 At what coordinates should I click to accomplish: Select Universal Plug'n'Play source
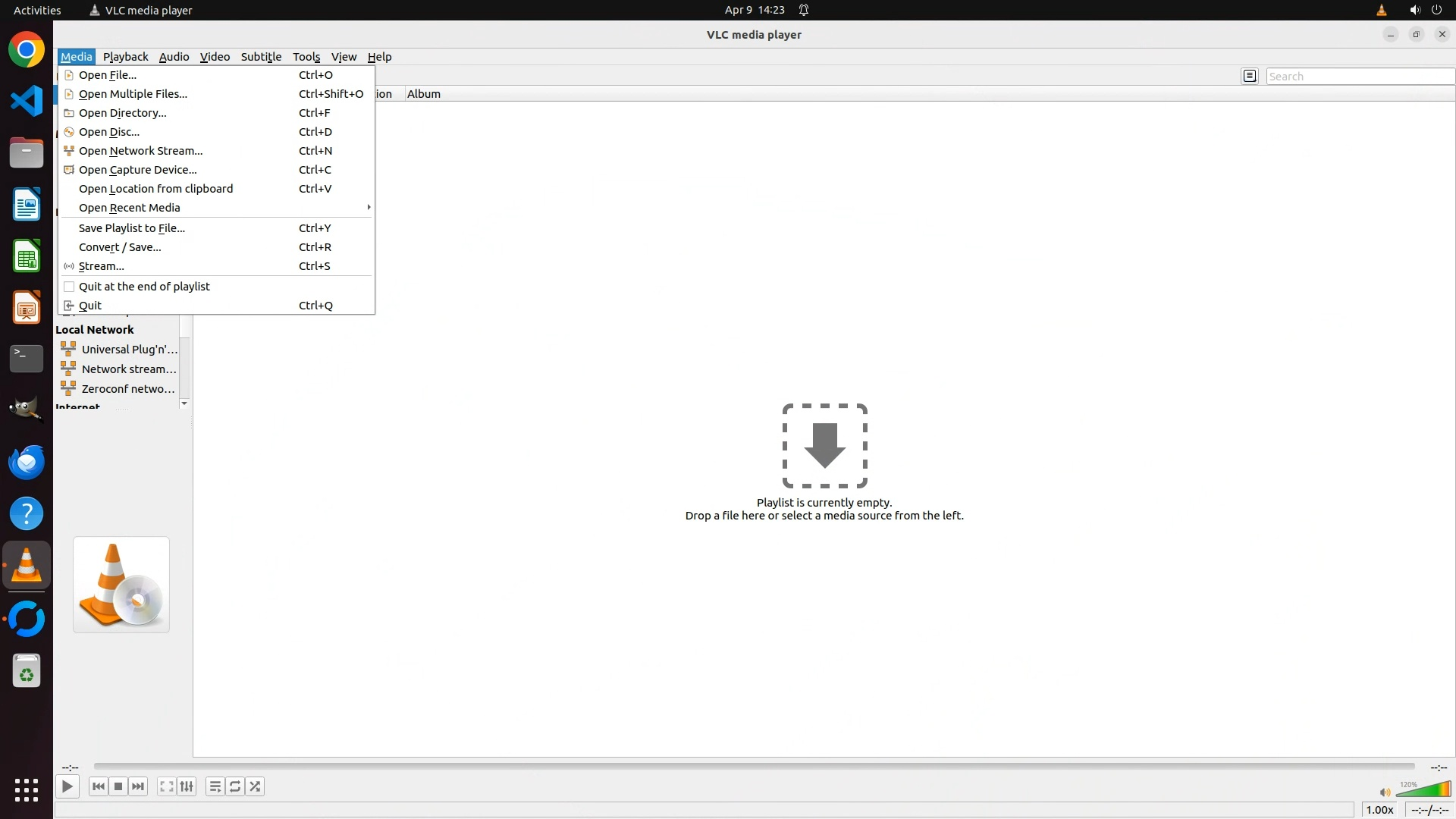coord(129,350)
